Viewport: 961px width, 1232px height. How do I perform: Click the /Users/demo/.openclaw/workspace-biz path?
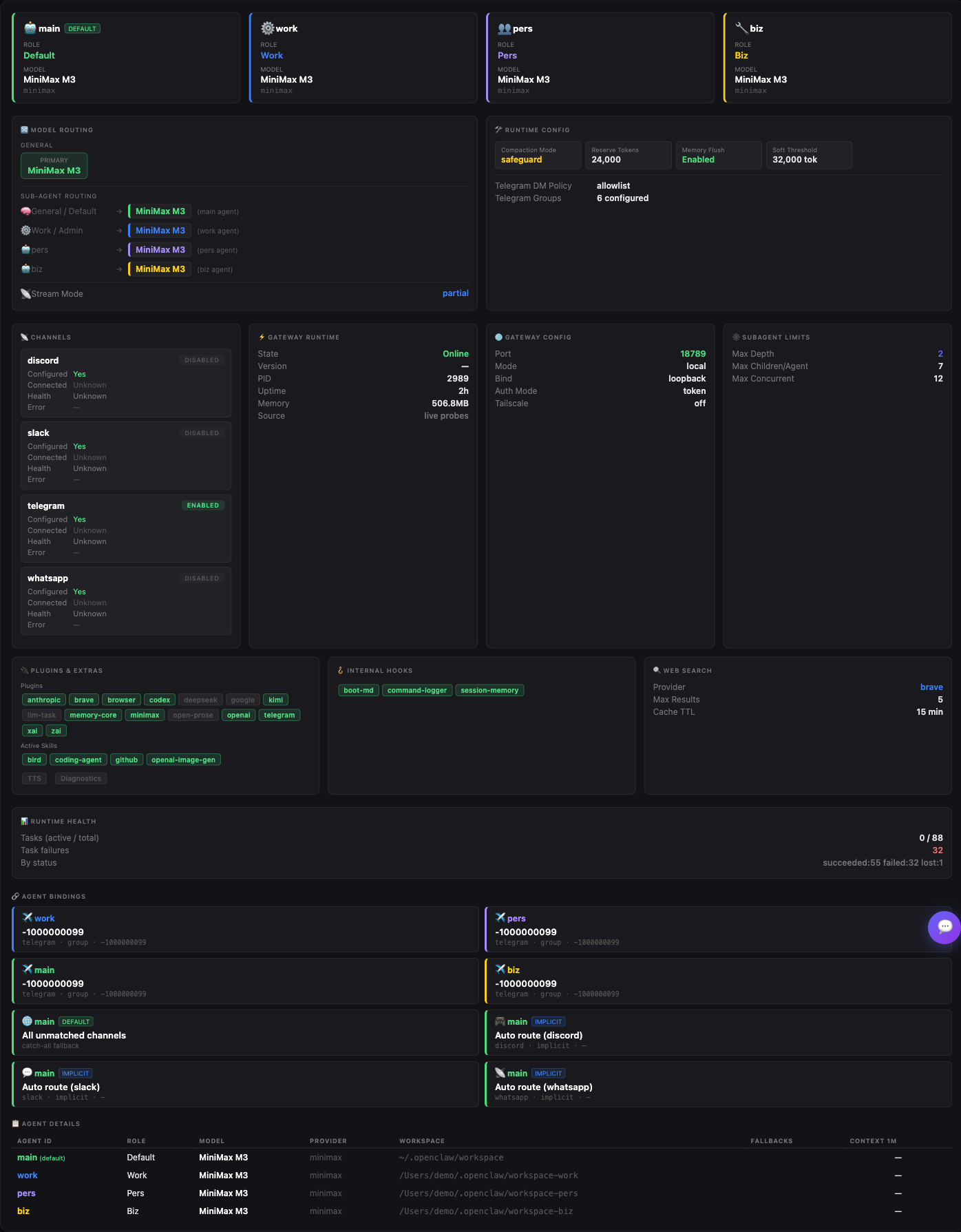486,1211
